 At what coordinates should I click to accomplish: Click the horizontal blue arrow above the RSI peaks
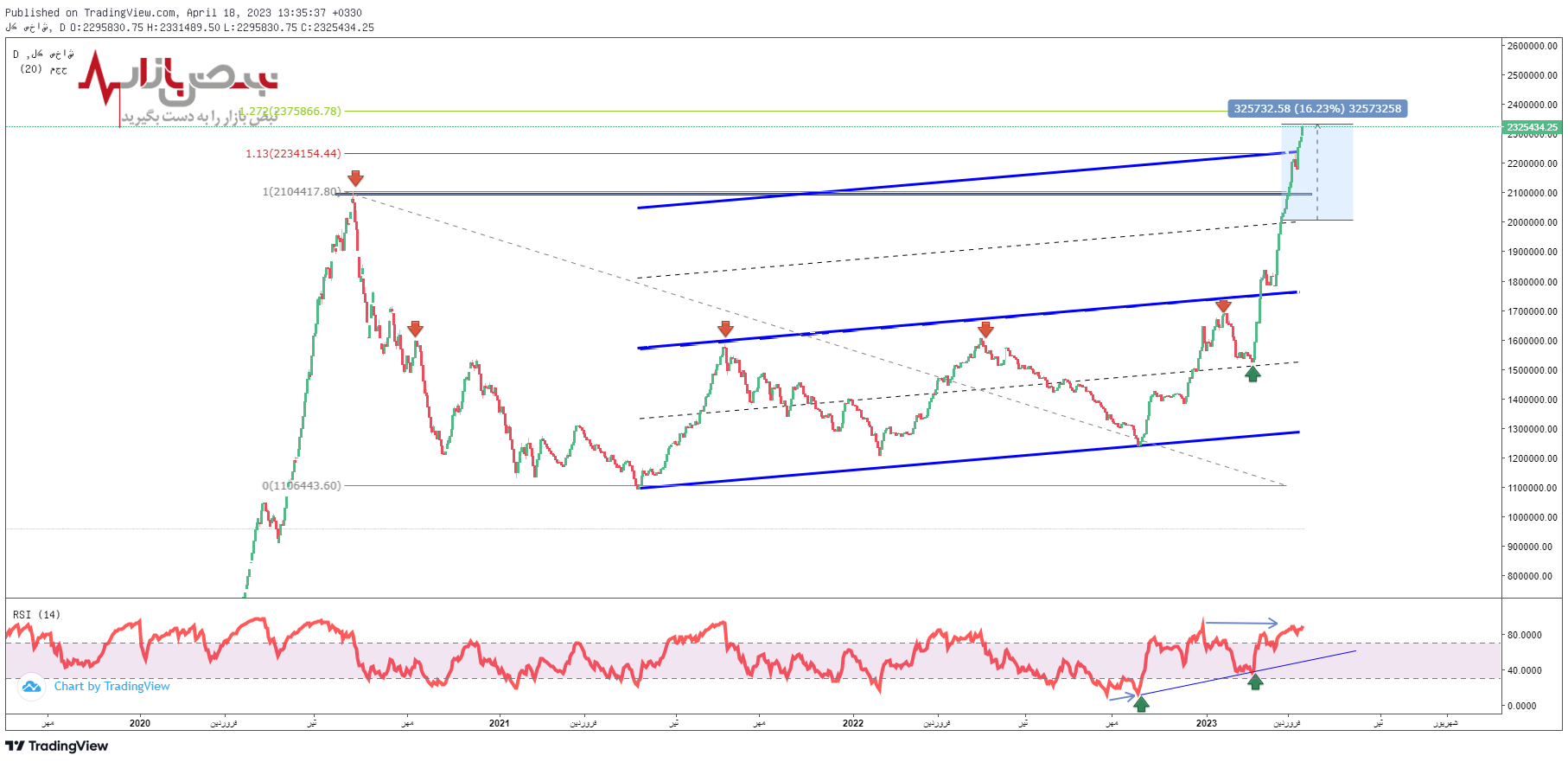click(x=1241, y=623)
